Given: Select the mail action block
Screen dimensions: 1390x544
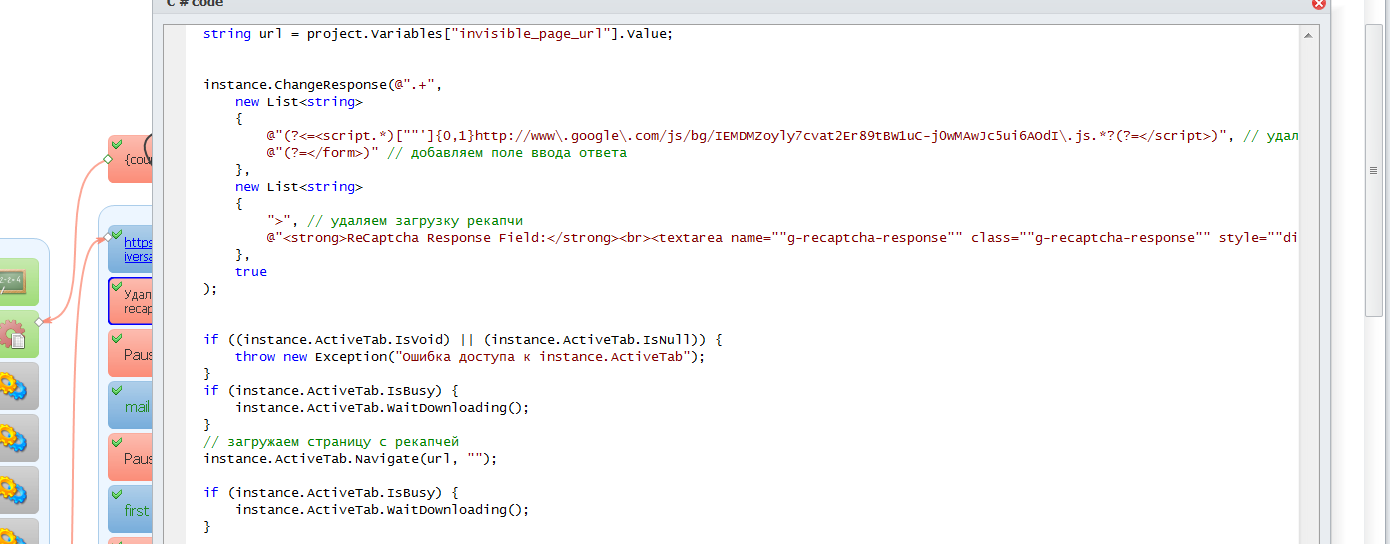Looking at the screenshot, I should (x=130, y=405).
